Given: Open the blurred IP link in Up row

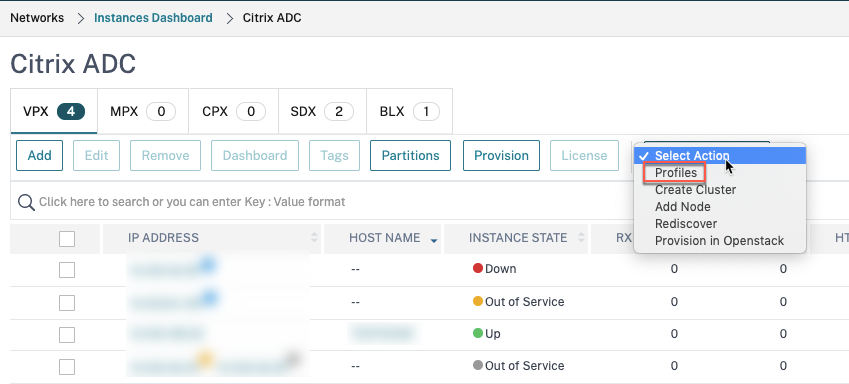Looking at the screenshot, I should pos(167,333).
